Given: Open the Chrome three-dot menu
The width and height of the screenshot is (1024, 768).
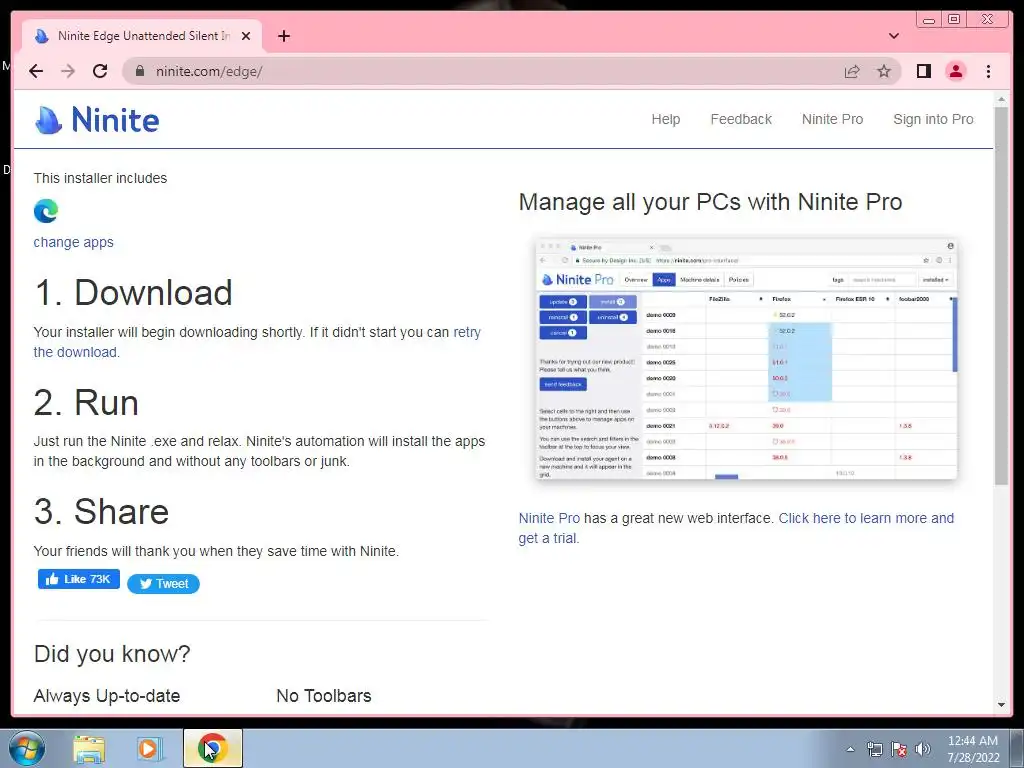Looking at the screenshot, I should click(x=988, y=71).
